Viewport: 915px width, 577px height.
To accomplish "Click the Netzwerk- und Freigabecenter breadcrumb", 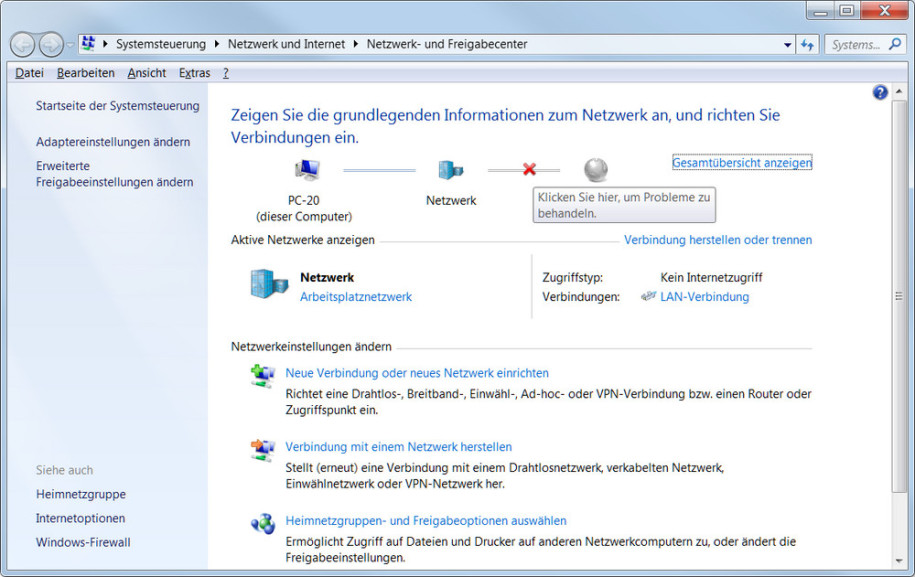I will pos(447,44).
